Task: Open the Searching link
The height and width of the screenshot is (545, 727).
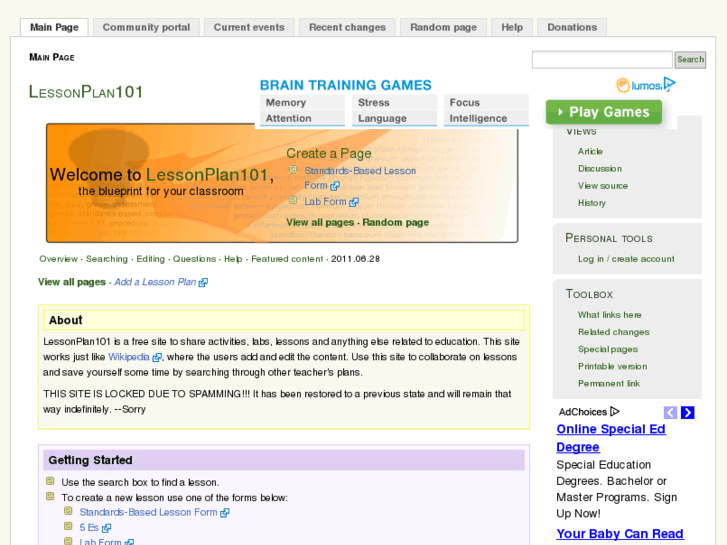Action: click(x=107, y=259)
